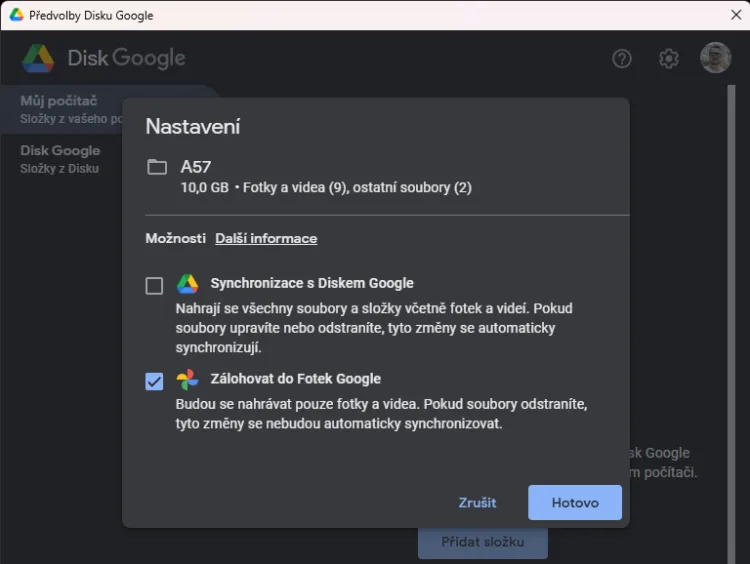Click the Zrušit button
The height and width of the screenshot is (564, 750).
tap(477, 503)
